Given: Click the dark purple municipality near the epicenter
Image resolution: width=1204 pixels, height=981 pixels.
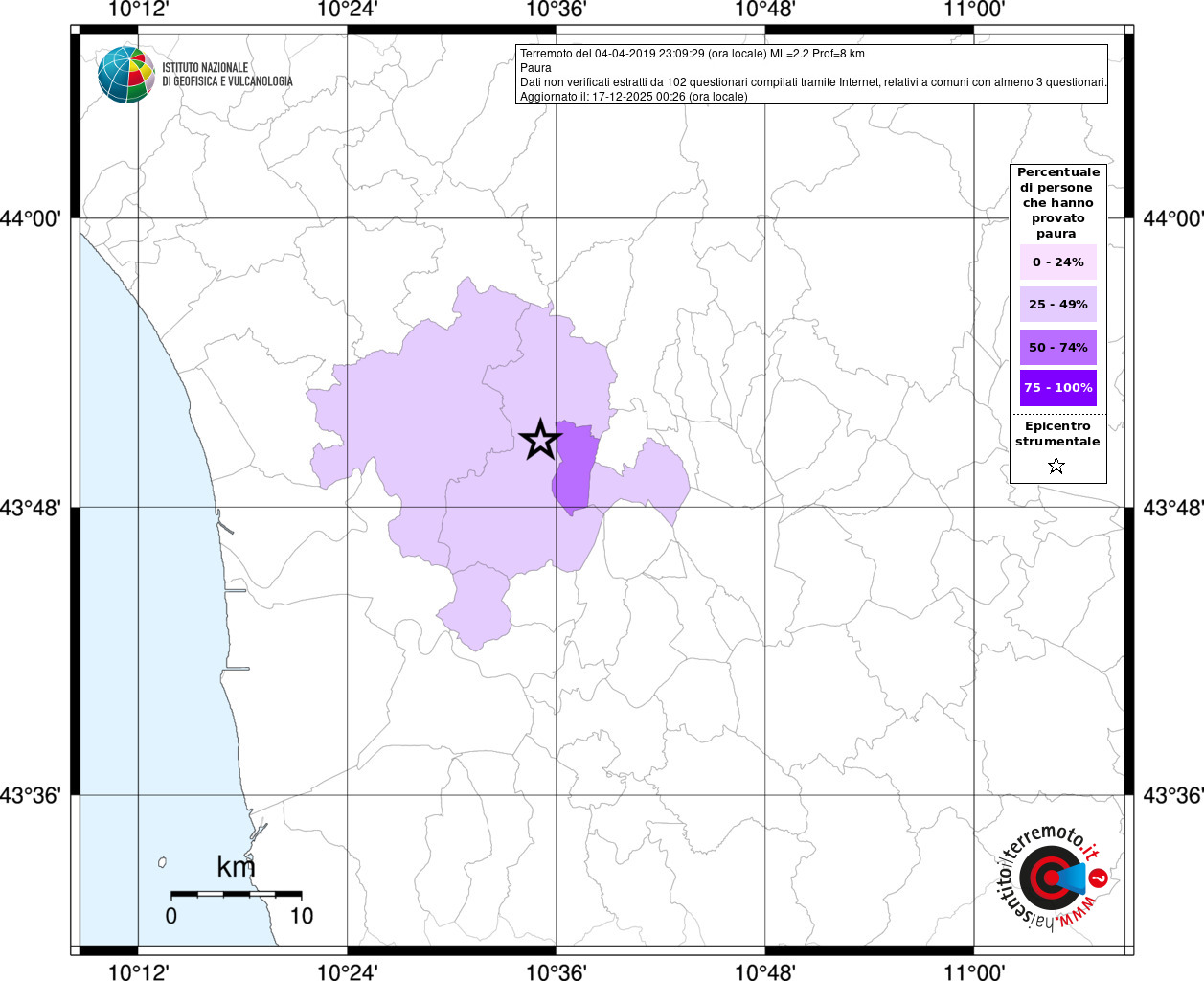Looking at the screenshot, I should [575, 468].
